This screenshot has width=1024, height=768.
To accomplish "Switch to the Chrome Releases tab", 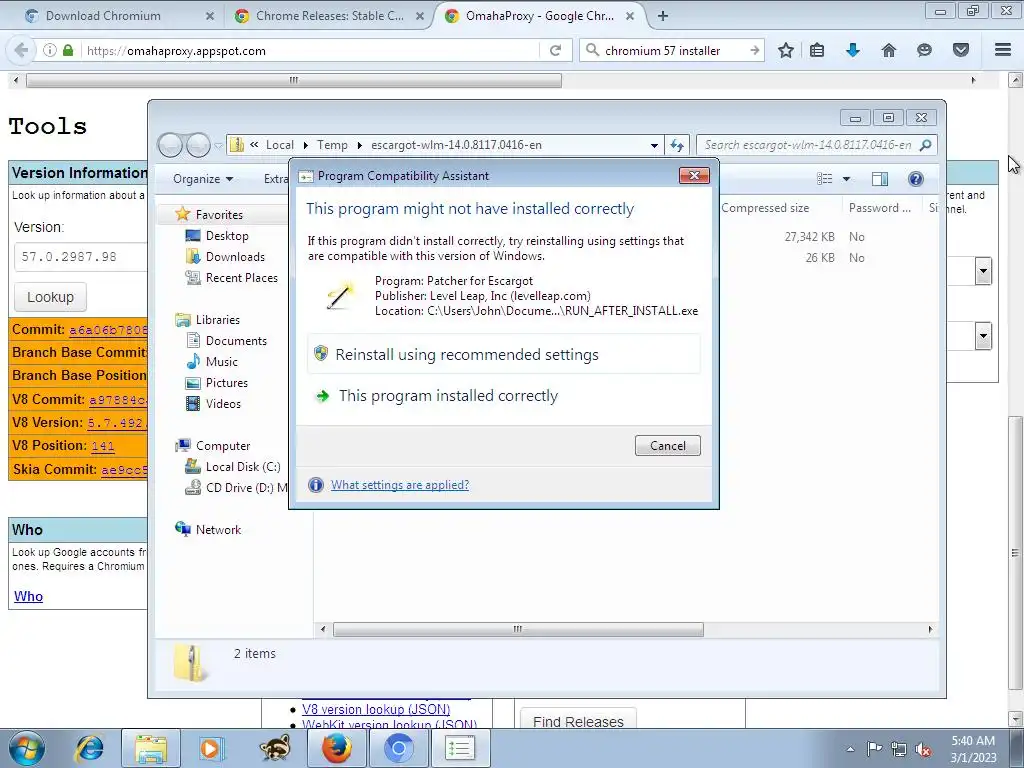I will 329,16.
